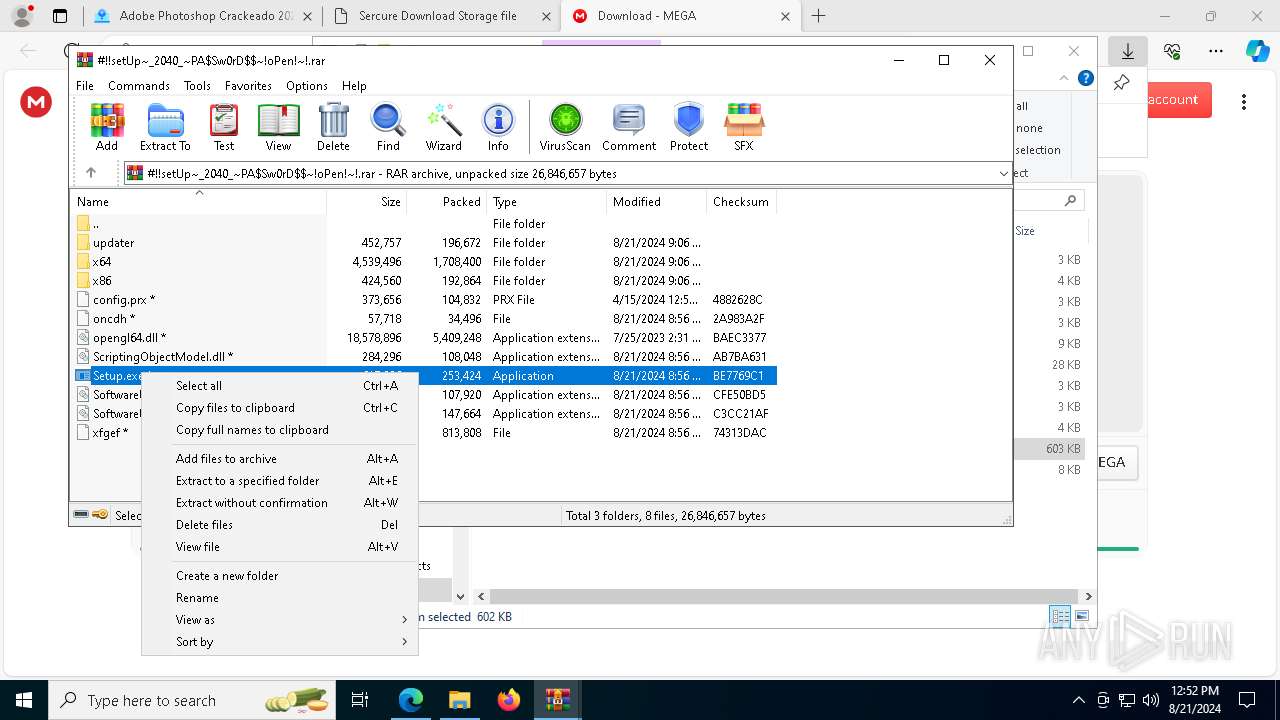Click the Edge profile avatar
Screen dimensions: 1280x720
[x=21, y=16]
